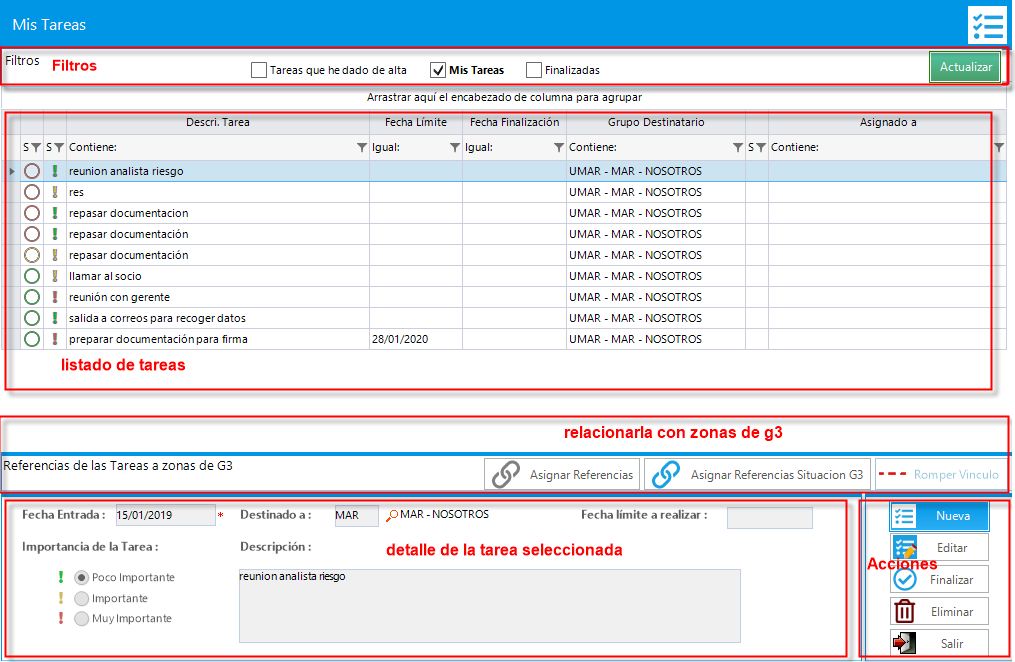This screenshot has height=662, width=1015.
Task: Select the 'repasar documentacion' task without accent
Action: [x=128, y=213]
